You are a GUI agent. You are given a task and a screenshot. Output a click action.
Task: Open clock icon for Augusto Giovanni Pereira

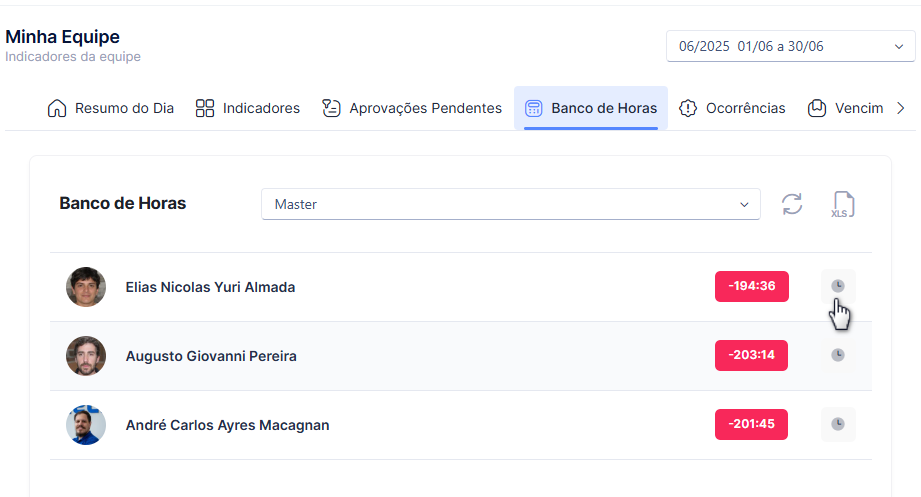[838, 355]
